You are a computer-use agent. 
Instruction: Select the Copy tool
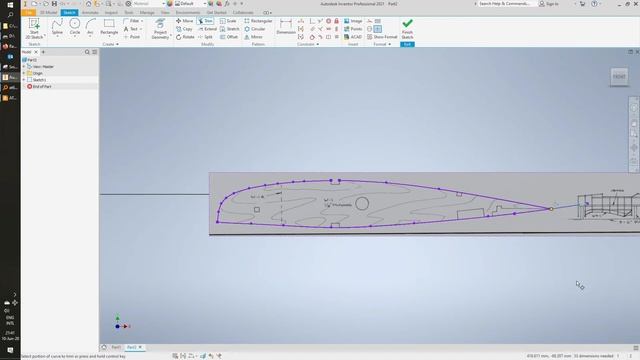184,29
